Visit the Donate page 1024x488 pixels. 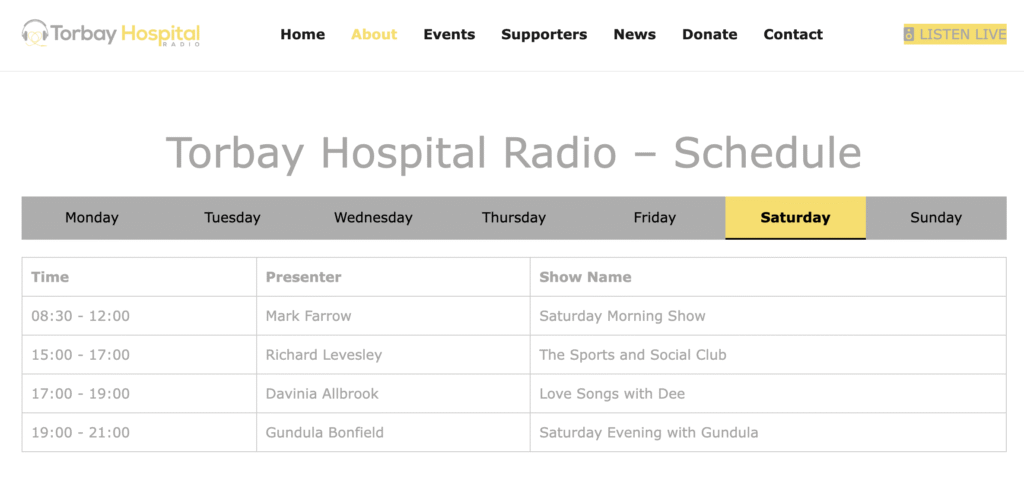pyautogui.click(x=710, y=34)
